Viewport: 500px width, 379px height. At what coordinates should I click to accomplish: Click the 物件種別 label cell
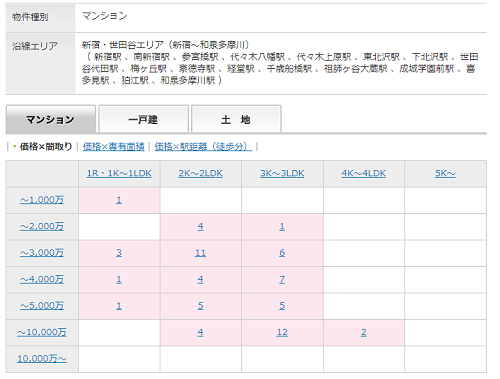[x=40, y=18]
